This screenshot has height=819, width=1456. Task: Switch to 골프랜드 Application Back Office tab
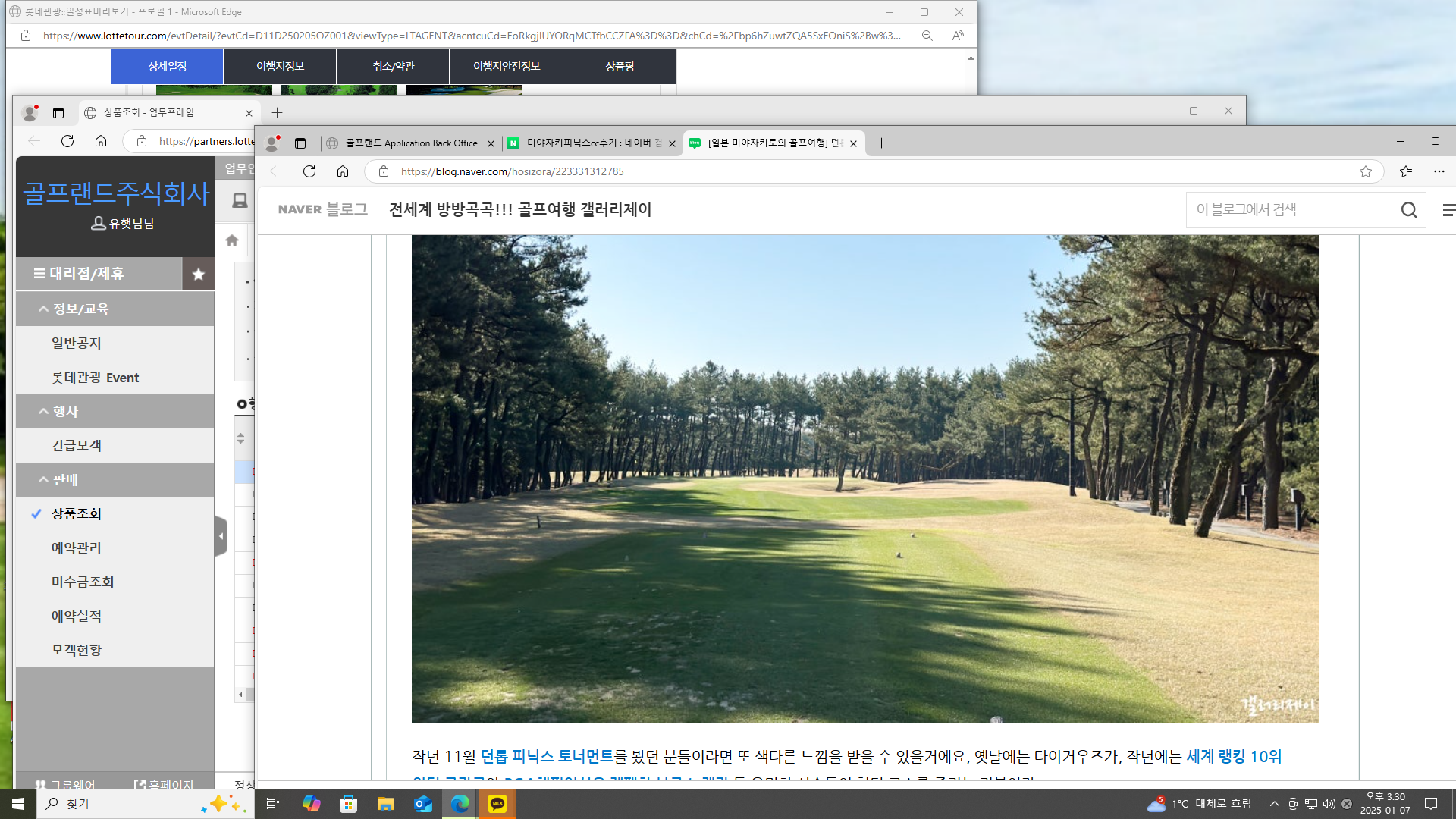pyautogui.click(x=410, y=143)
